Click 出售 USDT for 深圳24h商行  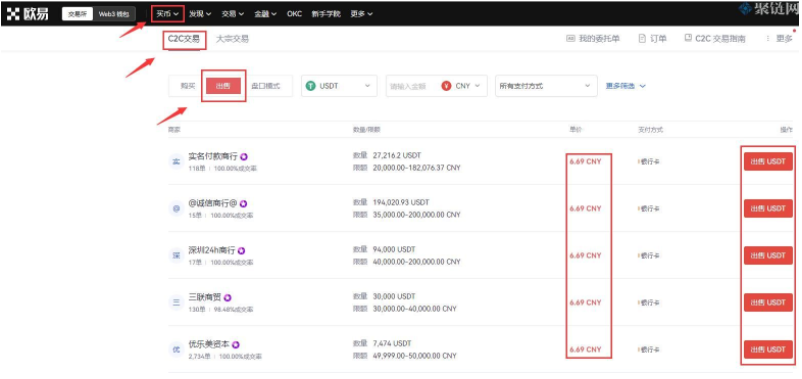(768, 256)
